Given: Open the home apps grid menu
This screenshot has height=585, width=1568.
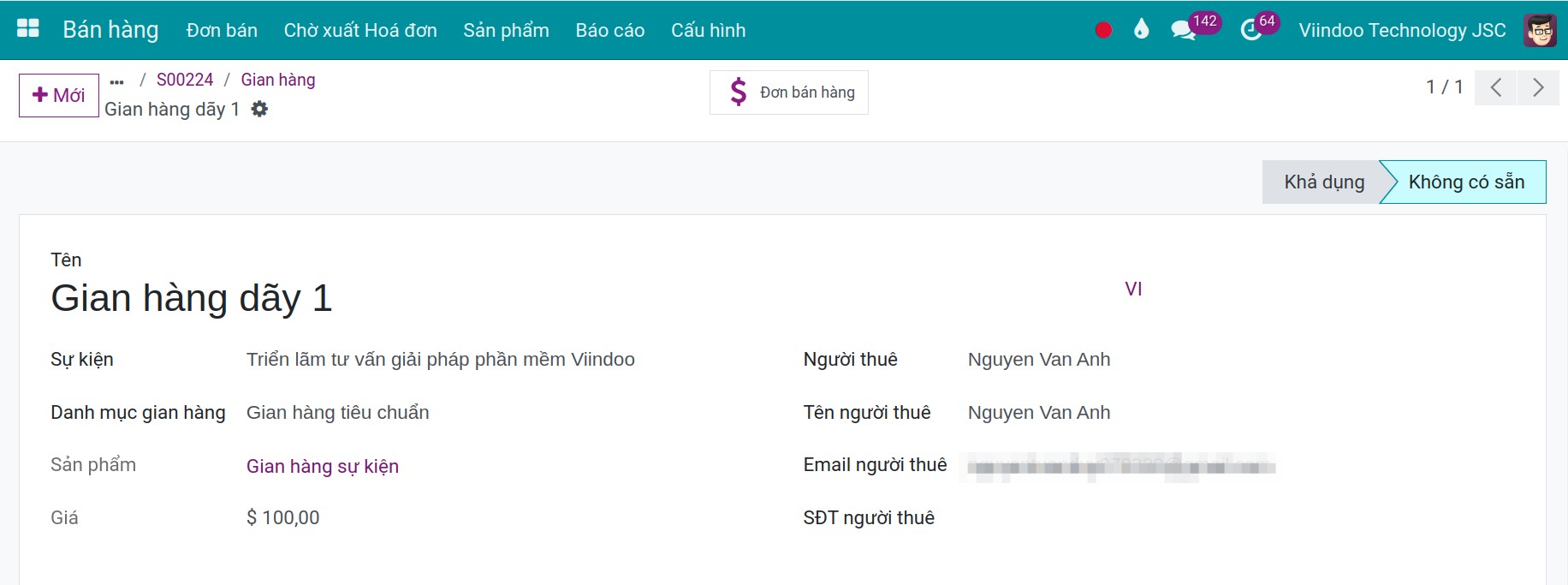Looking at the screenshot, I should pyautogui.click(x=28, y=29).
